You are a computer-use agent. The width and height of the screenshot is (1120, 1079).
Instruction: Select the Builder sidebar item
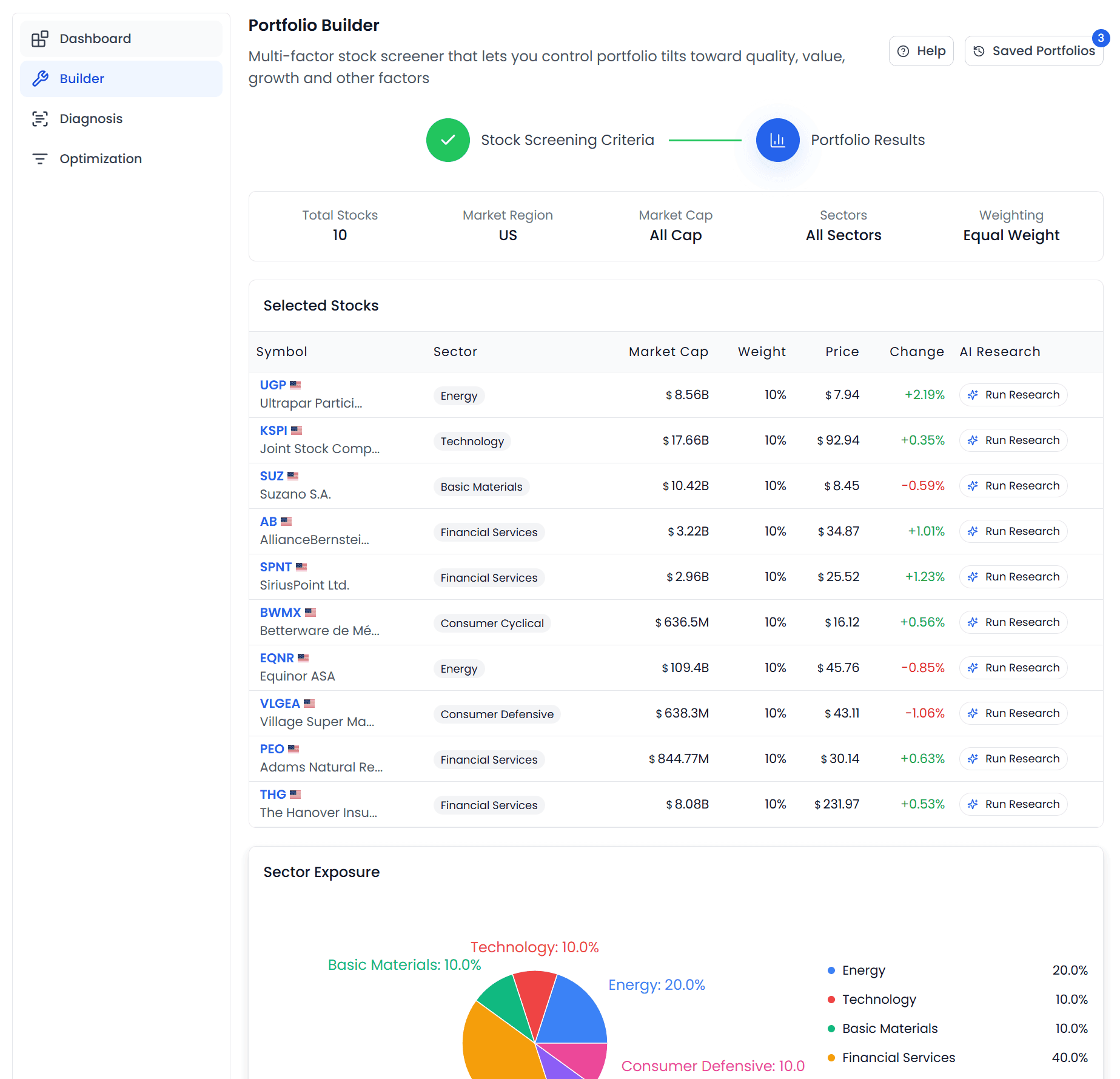pyautogui.click(x=121, y=79)
